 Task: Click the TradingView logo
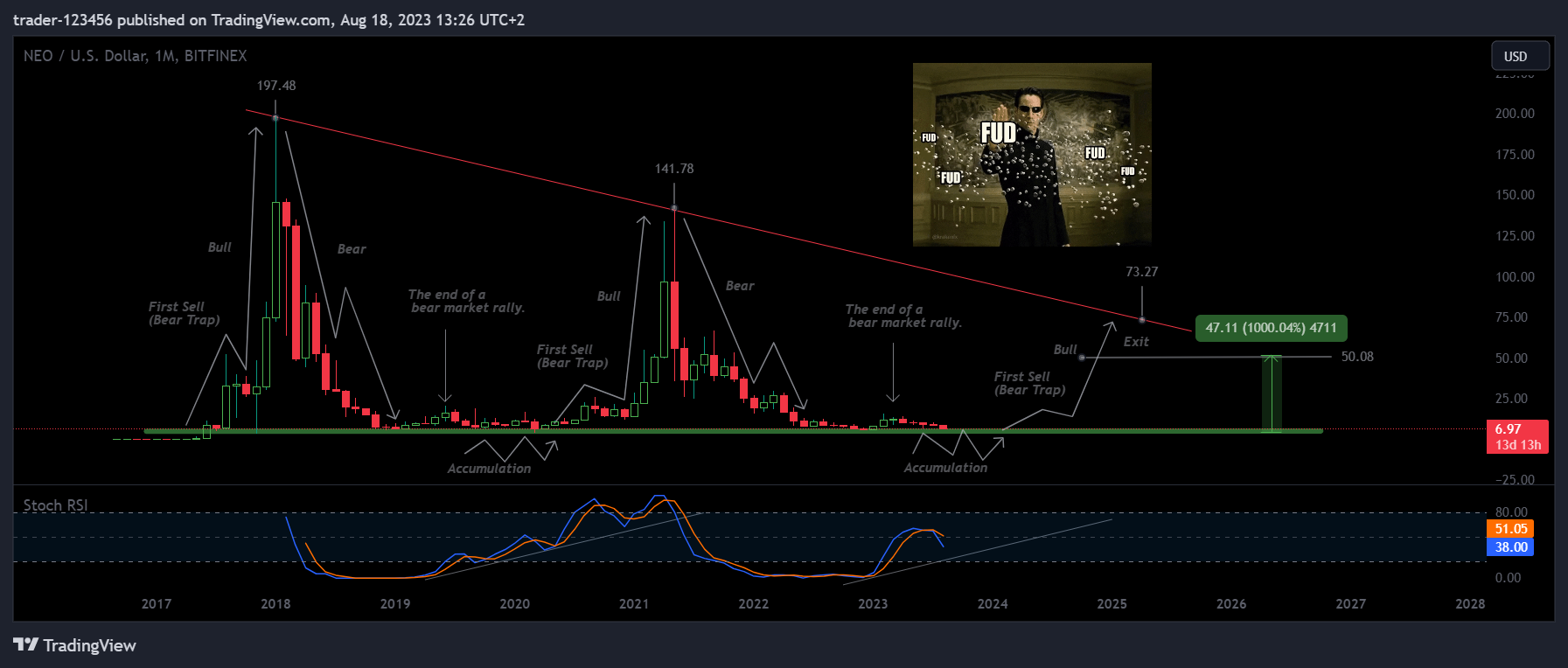point(75,645)
